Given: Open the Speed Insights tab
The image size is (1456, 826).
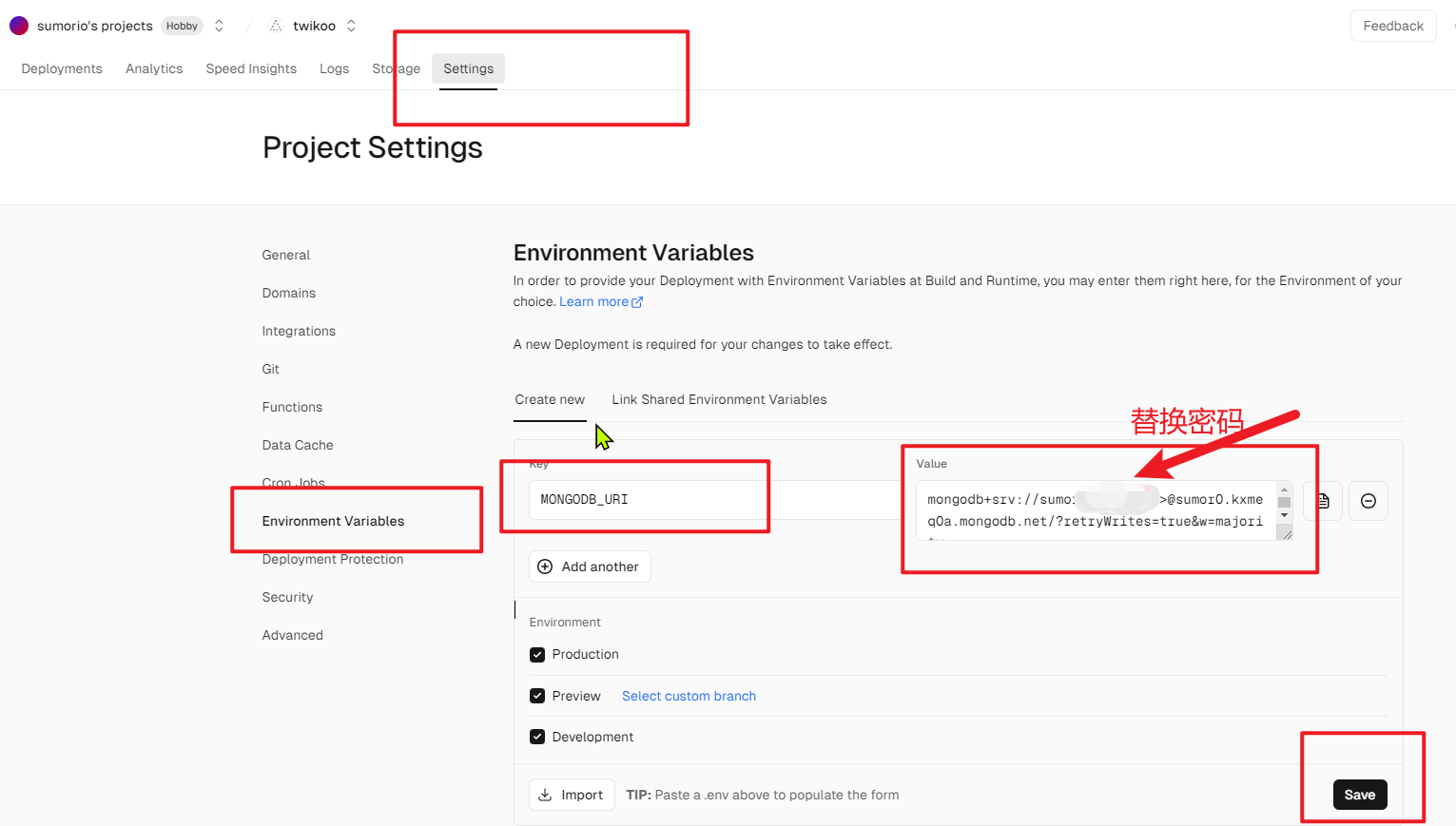Looking at the screenshot, I should [x=251, y=68].
